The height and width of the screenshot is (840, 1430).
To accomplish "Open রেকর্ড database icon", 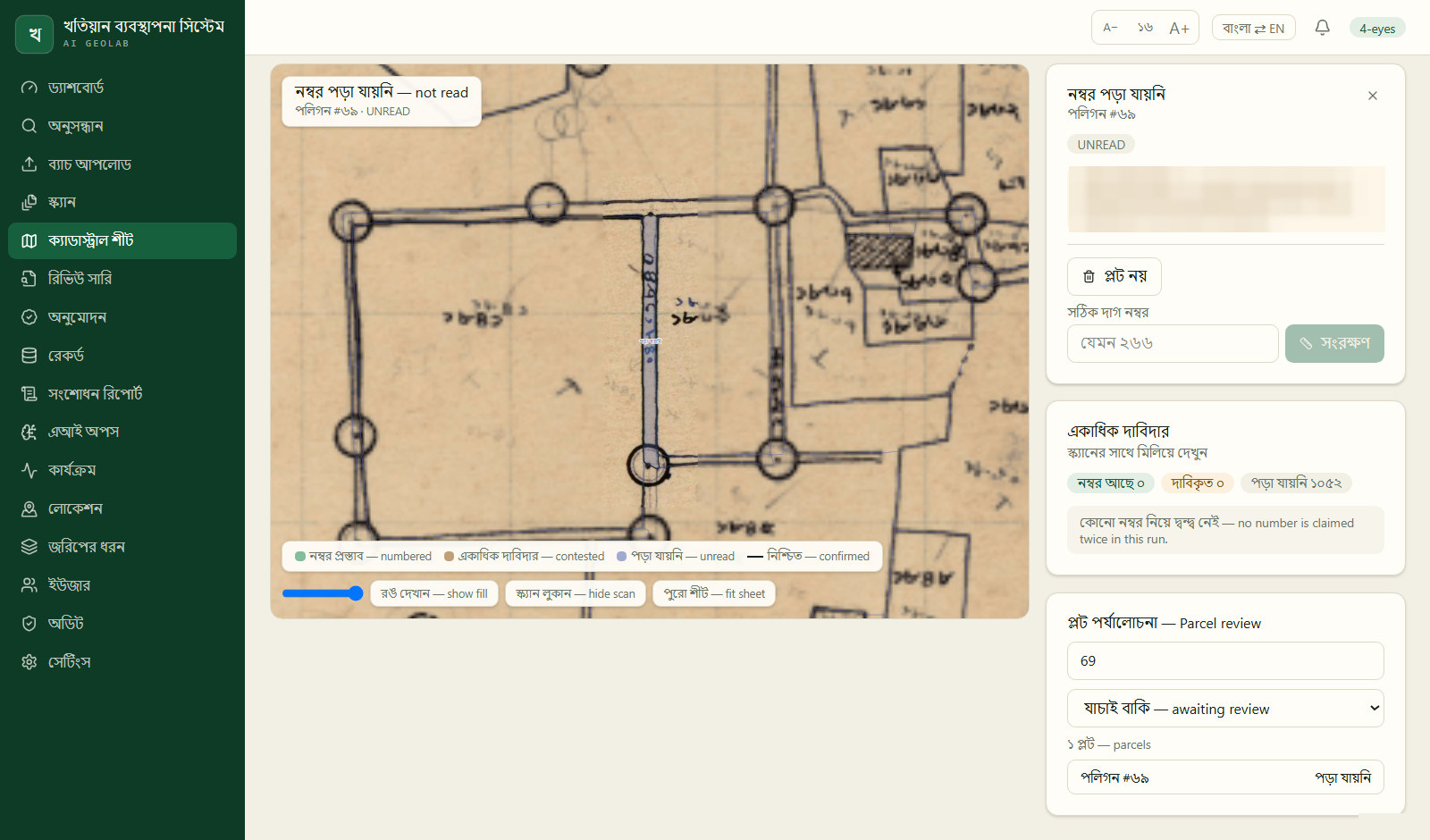I will coord(29,356).
